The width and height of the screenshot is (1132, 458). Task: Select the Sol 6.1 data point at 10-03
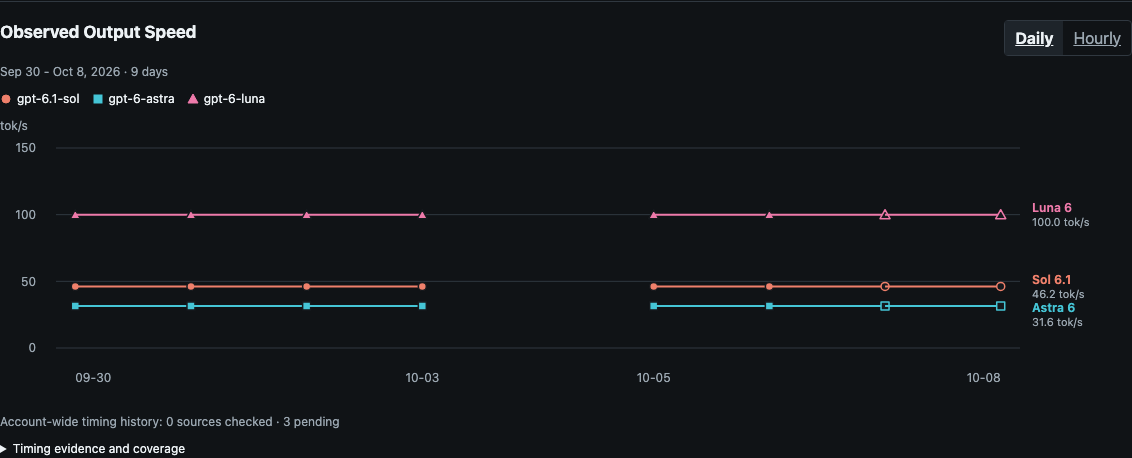click(x=422, y=287)
